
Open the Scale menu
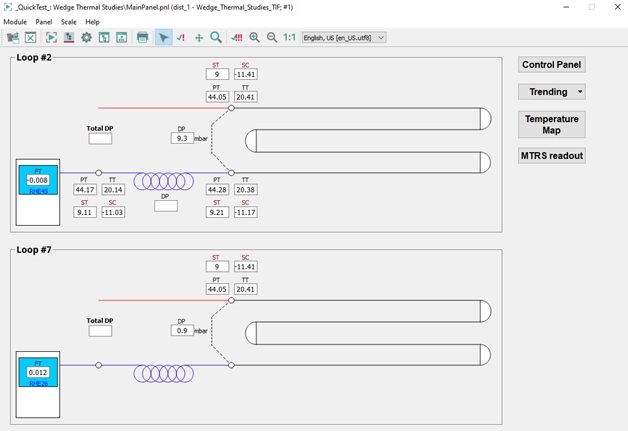(68, 22)
